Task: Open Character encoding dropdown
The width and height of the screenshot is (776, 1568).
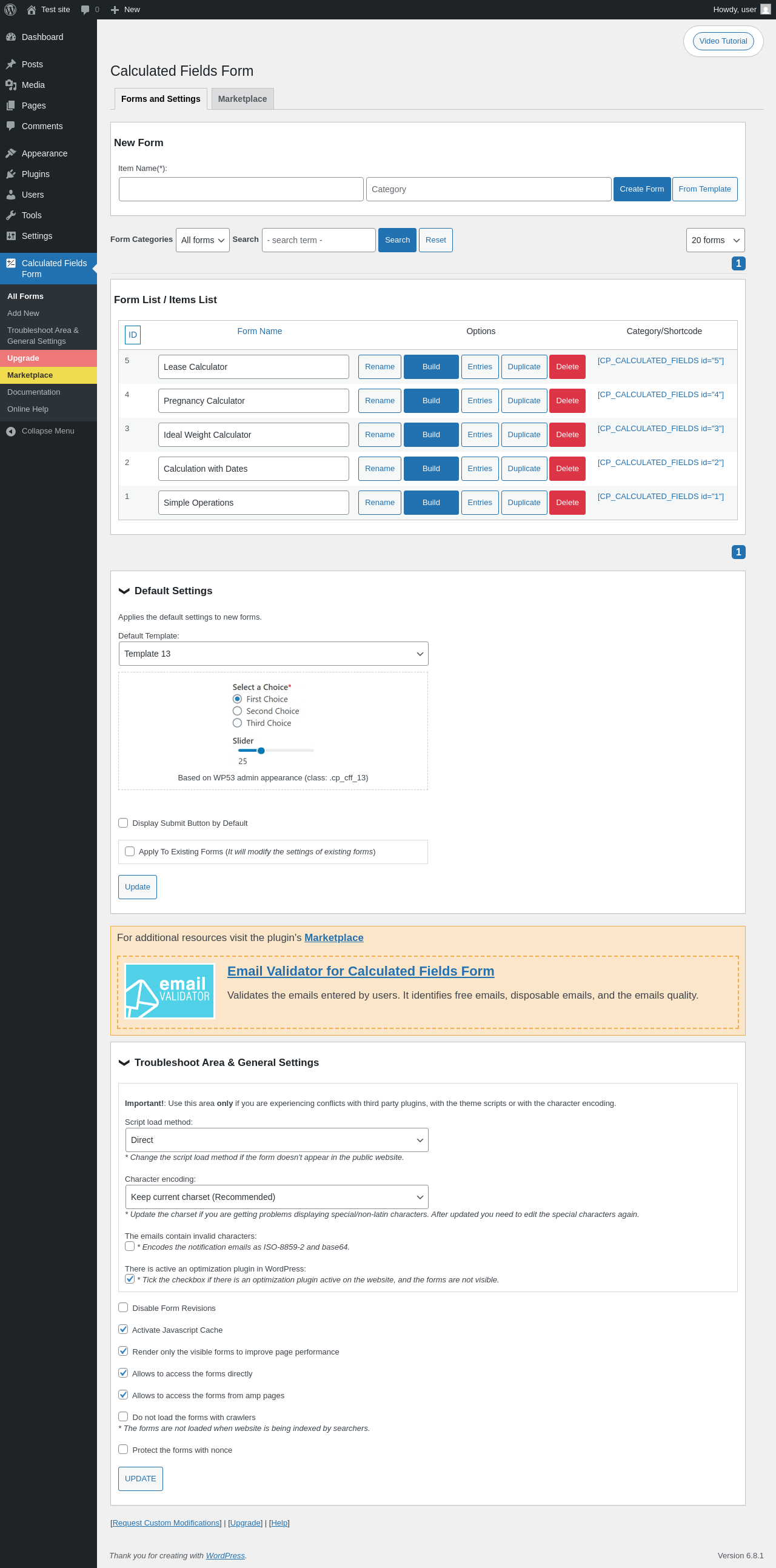Action: (276, 1197)
